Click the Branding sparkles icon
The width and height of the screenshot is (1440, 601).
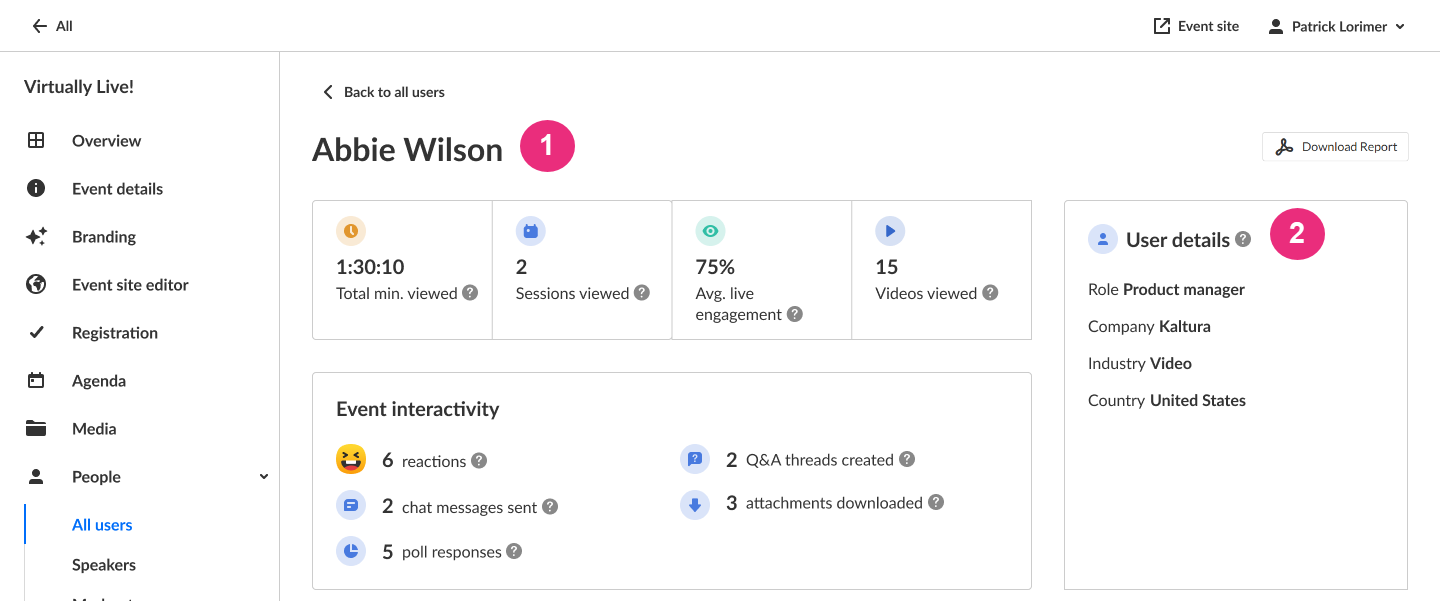click(x=36, y=237)
